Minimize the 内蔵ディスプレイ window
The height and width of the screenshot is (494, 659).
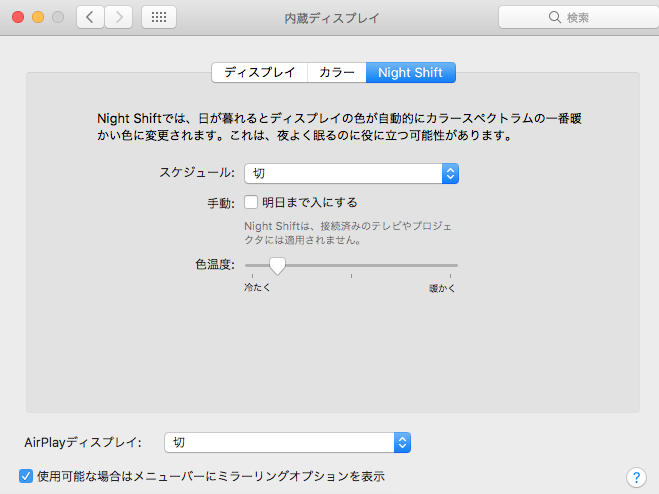coord(39,17)
